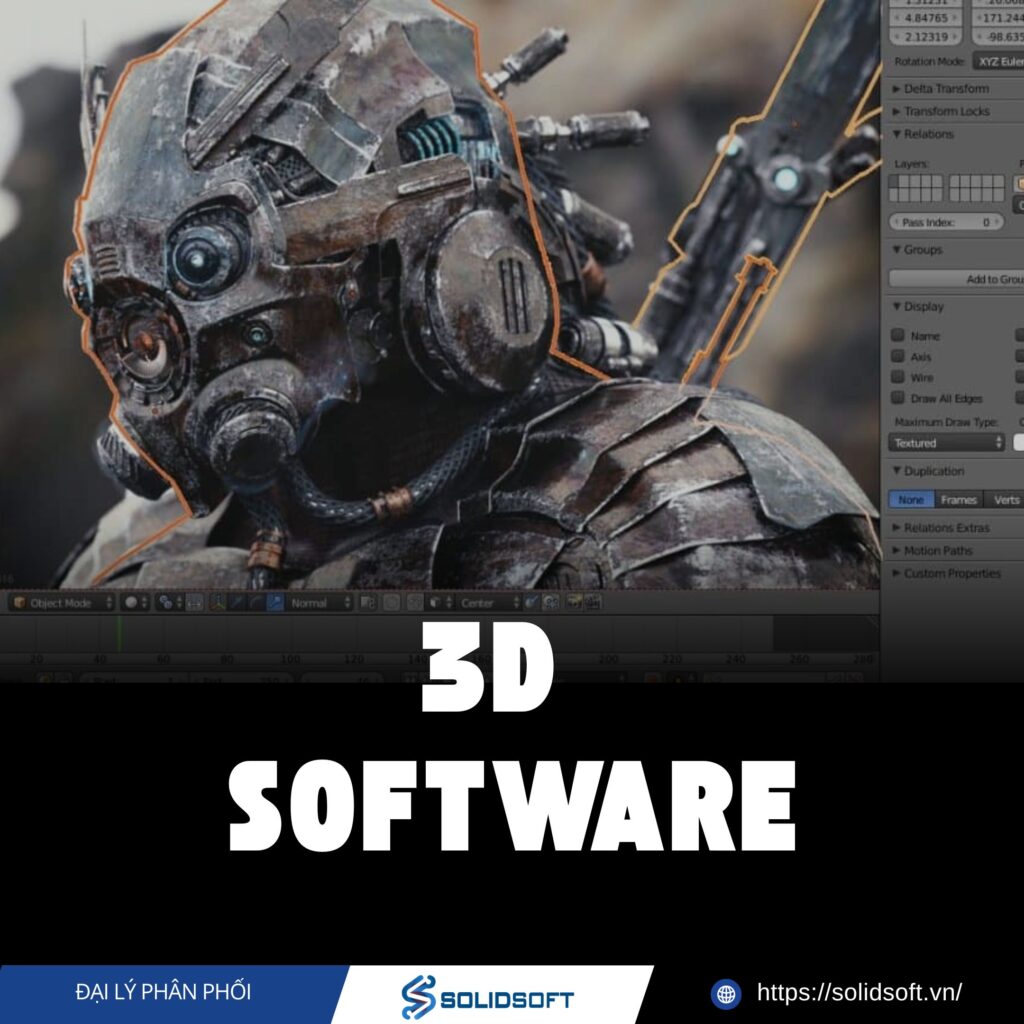Viewport: 1024px width, 1024px height.
Task: Toggle the manipulate center points icon
Action: click(195, 603)
